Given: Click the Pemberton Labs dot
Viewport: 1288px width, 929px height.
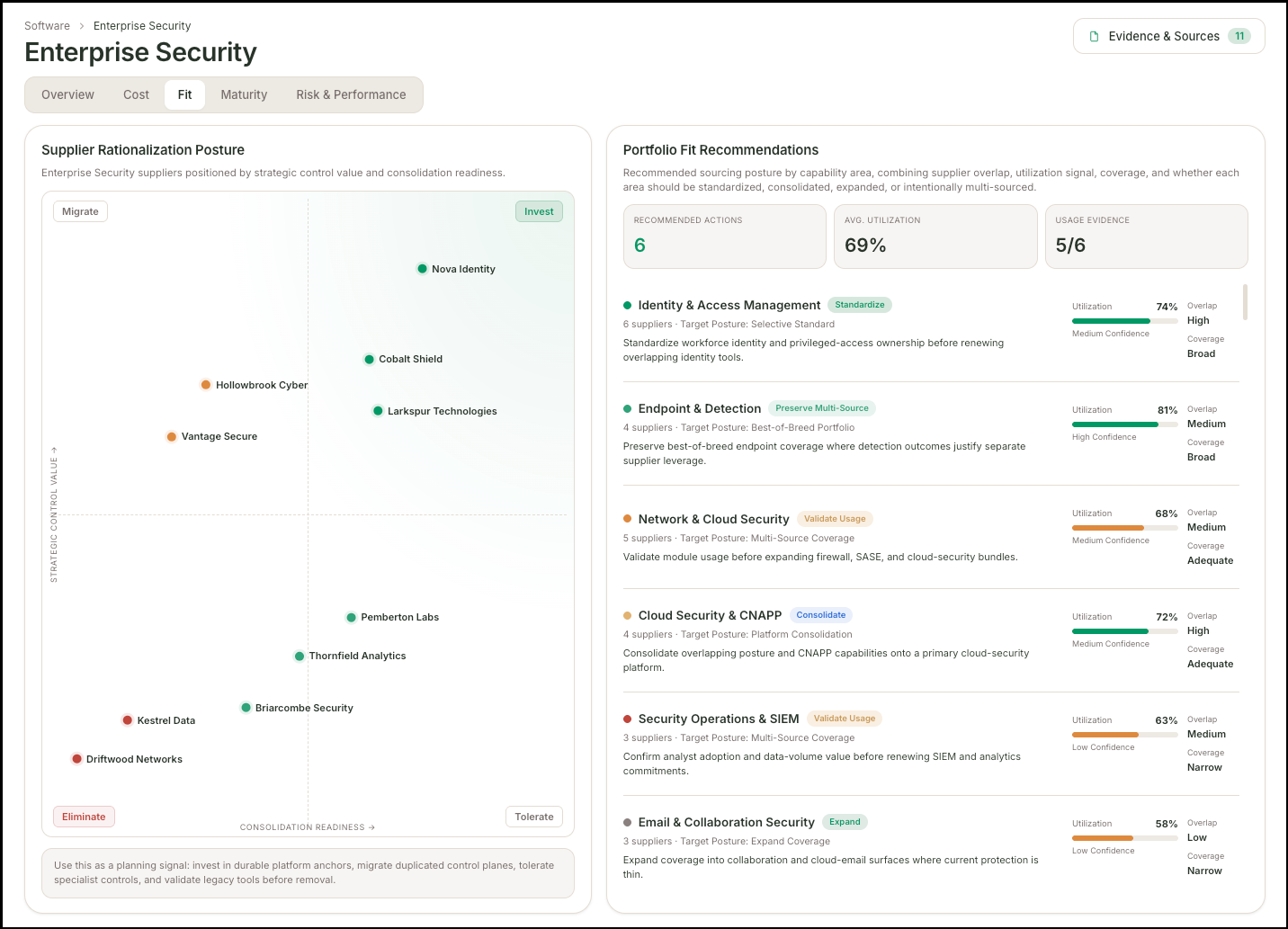Looking at the screenshot, I should (x=351, y=618).
